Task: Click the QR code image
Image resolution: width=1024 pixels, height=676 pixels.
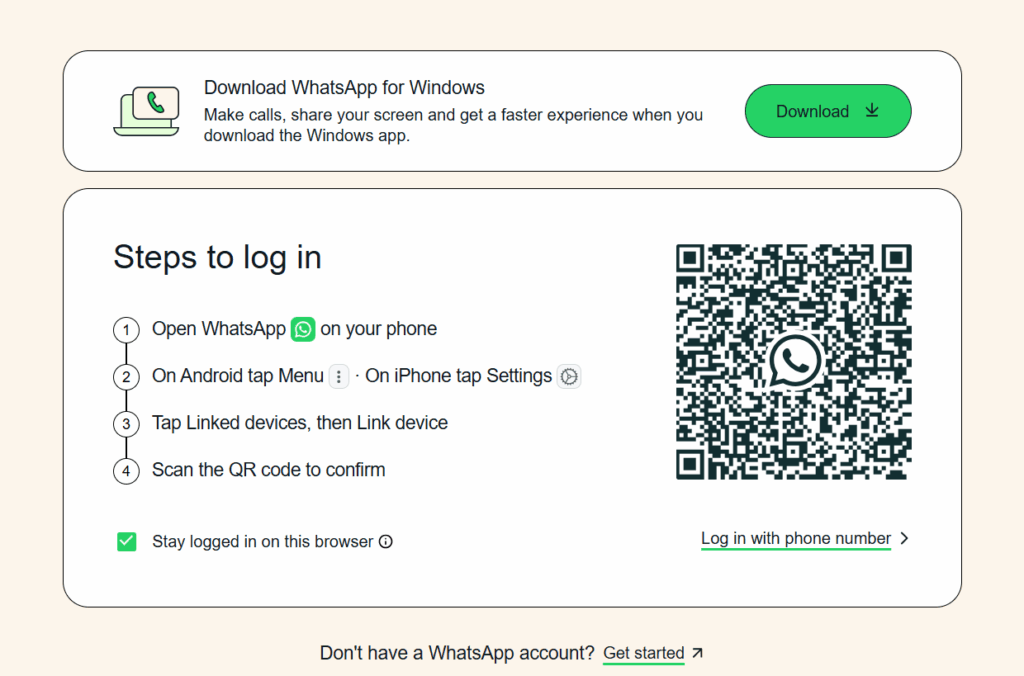Action: (x=793, y=362)
